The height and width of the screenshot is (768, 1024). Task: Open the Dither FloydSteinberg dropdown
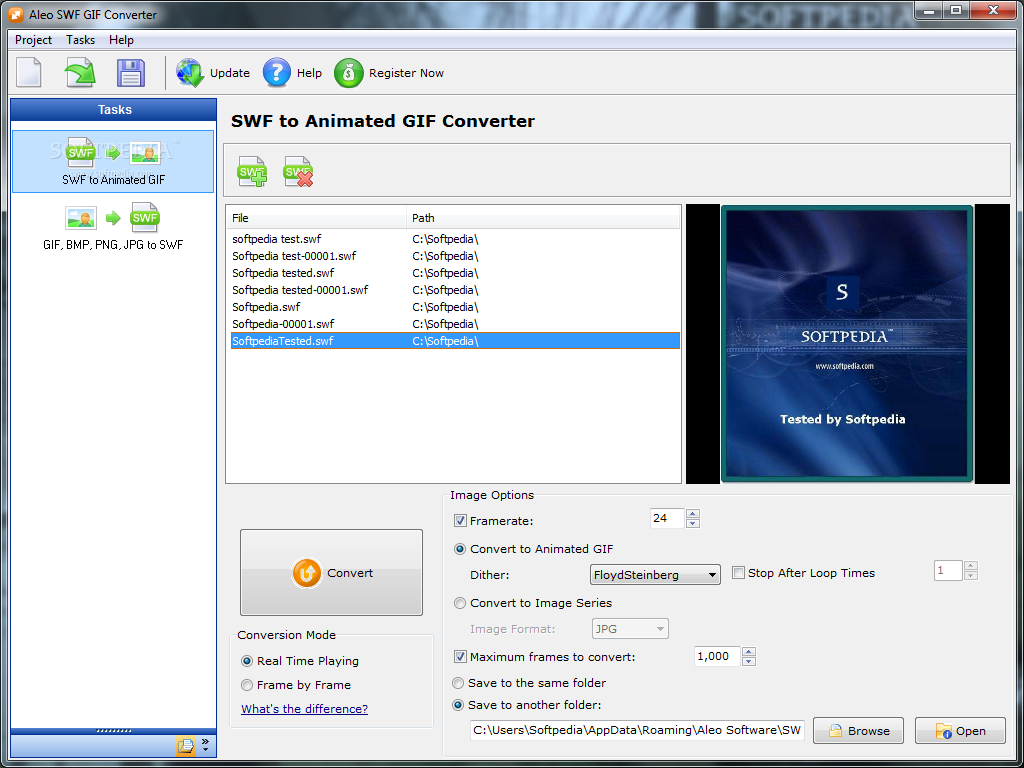point(655,575)
